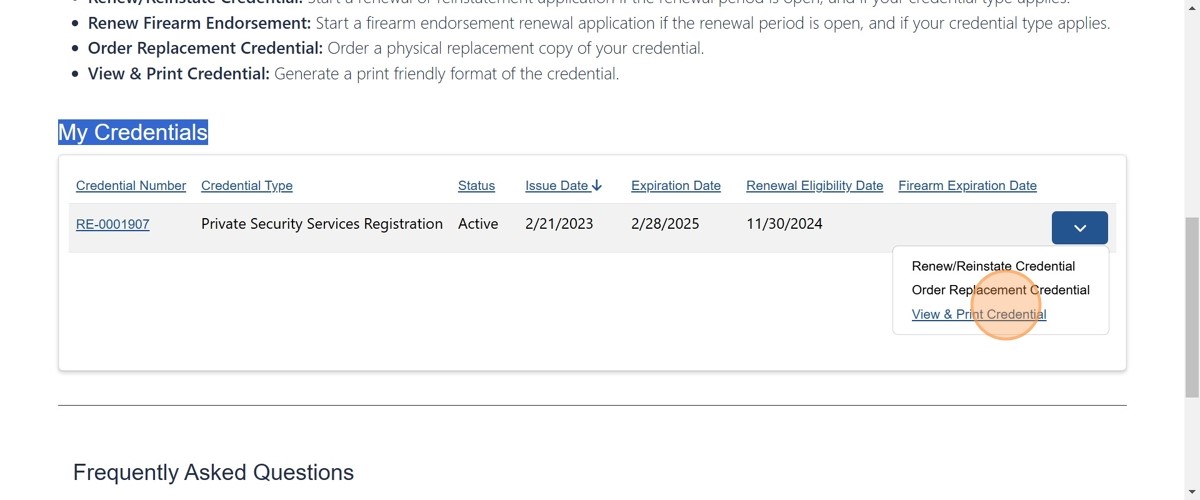Choose Order Replacement Credential menu option
Screen dimensions: 1200x500
(x=1000, y=290)
